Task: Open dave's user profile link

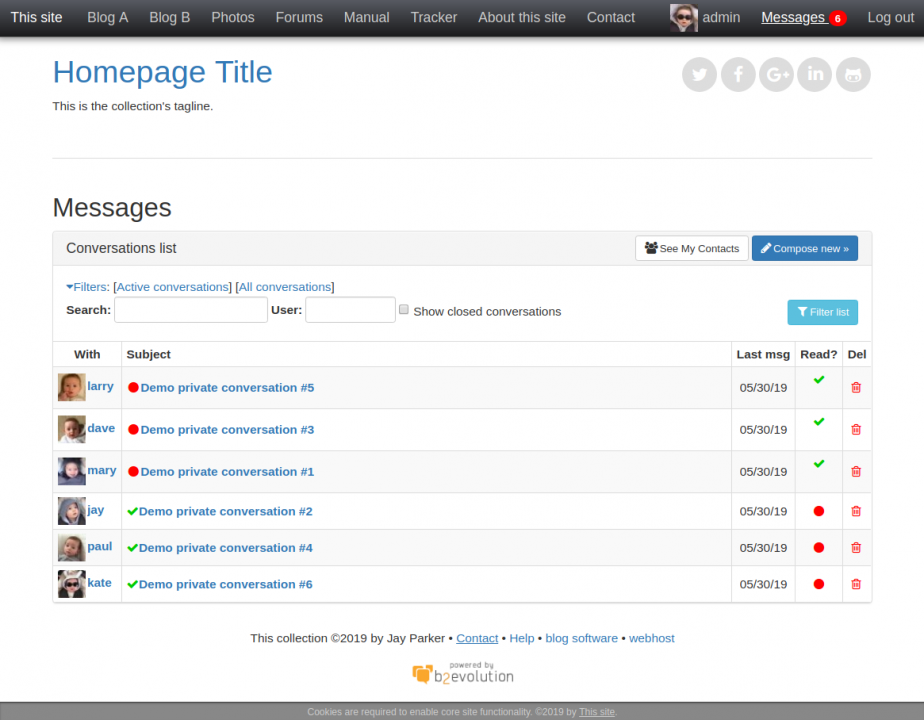Action: click(x=101, y=428)
